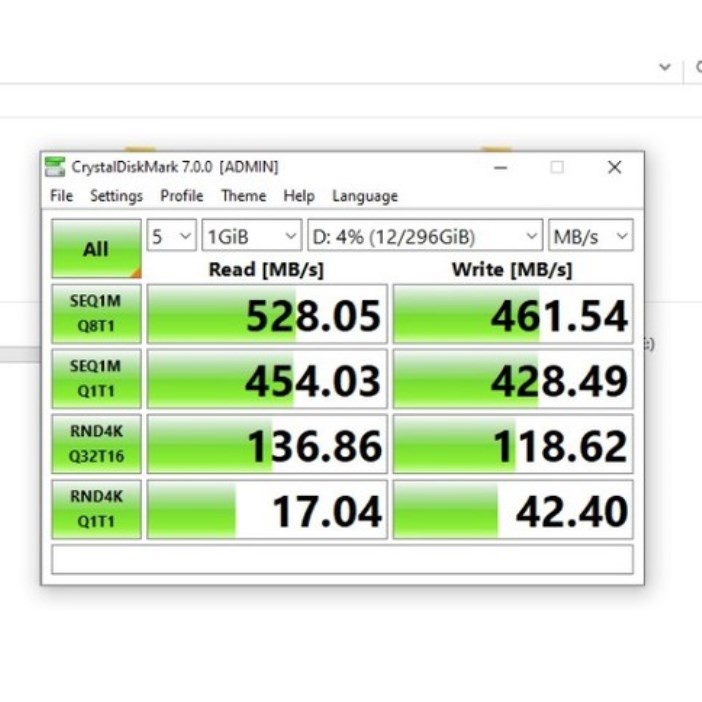Screen dimensions: 702x702
Task: Click the 42.40 RND4K Q1T1 write result
Action: click(x=512, y=510)
